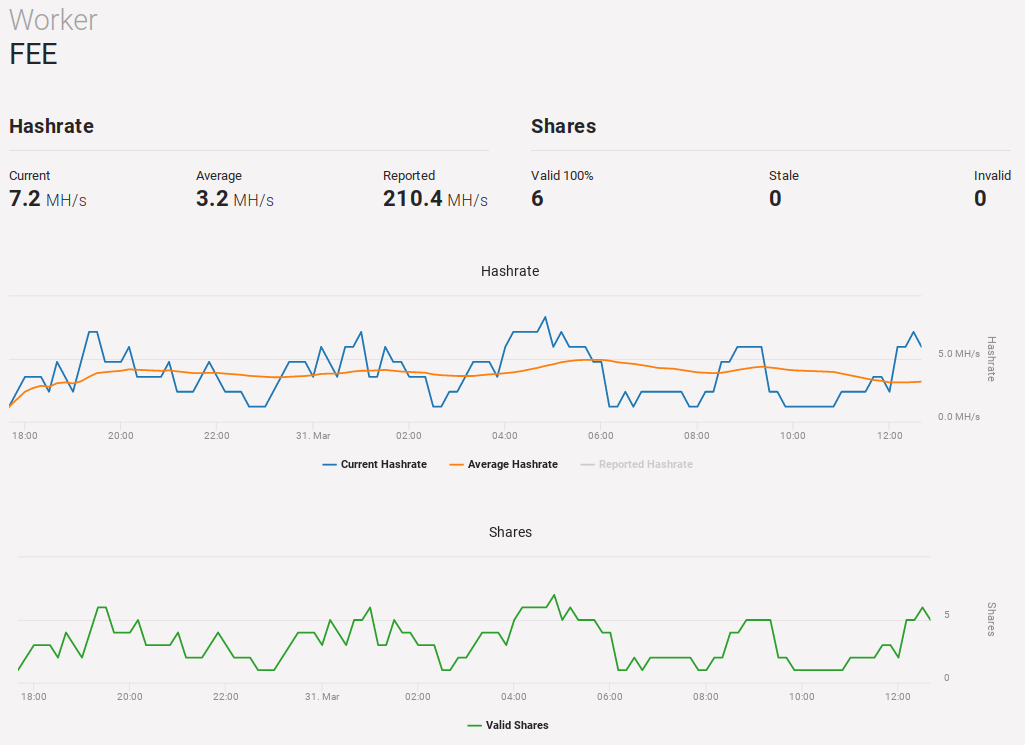This screenshot has height=745, width=1025.
Task: Click the Hashrate section heading
Action: coord(52,125)
